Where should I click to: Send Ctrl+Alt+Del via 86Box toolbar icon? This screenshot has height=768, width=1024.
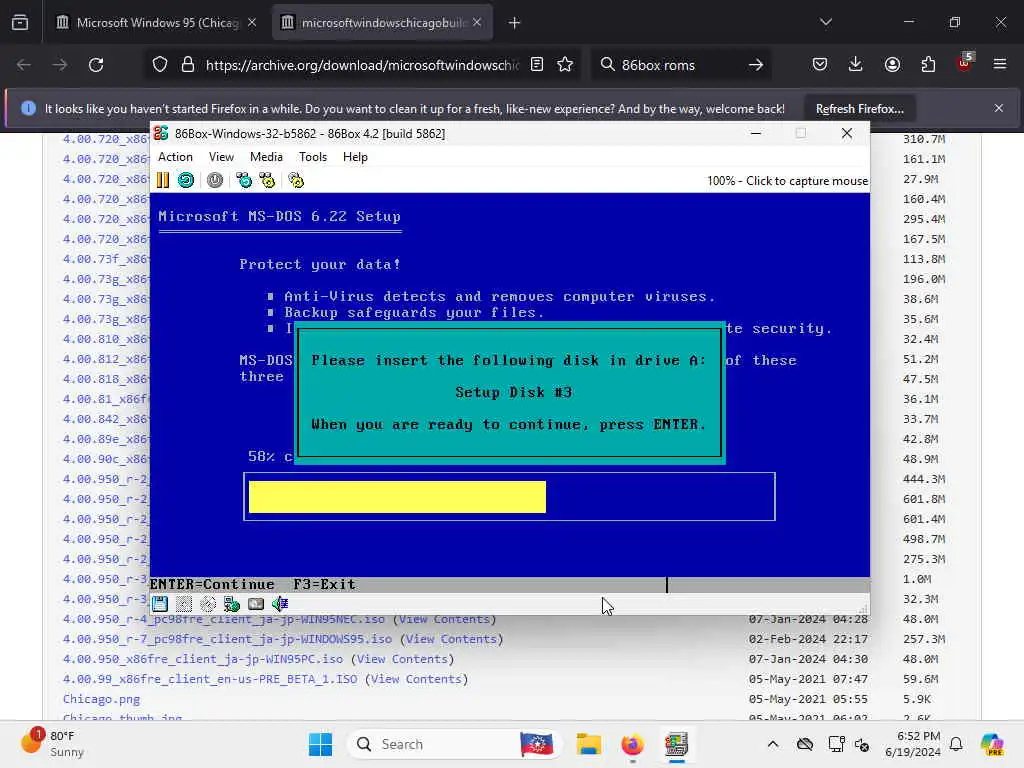[x=244, y=180]
